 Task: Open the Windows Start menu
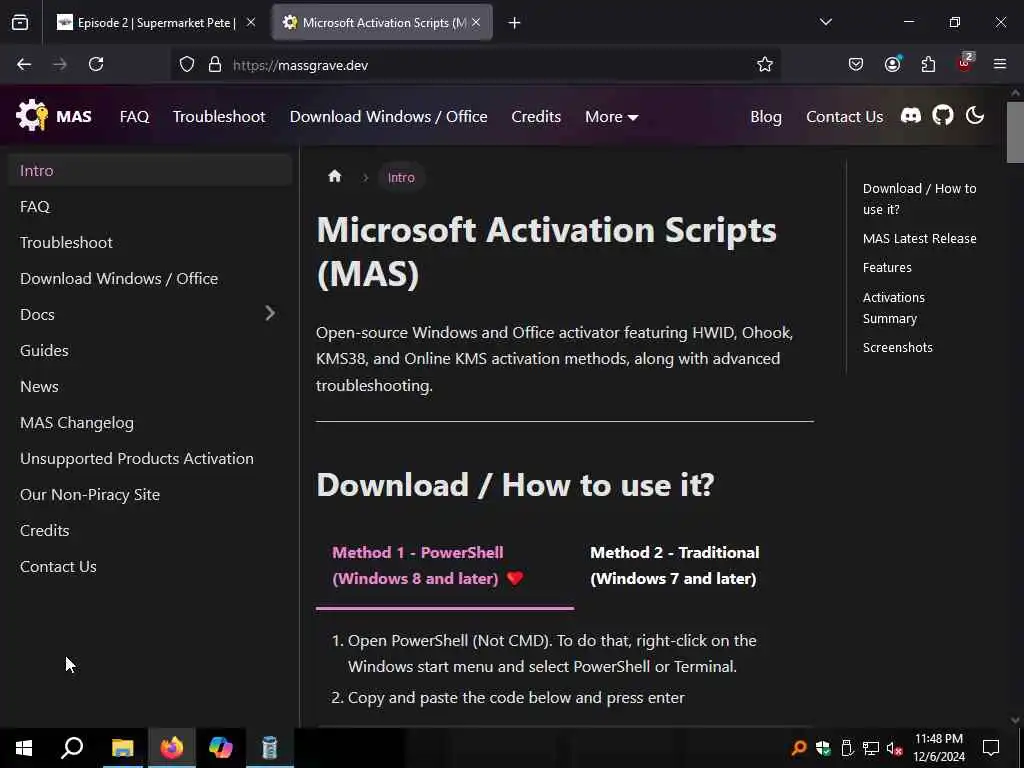[24, 747]
